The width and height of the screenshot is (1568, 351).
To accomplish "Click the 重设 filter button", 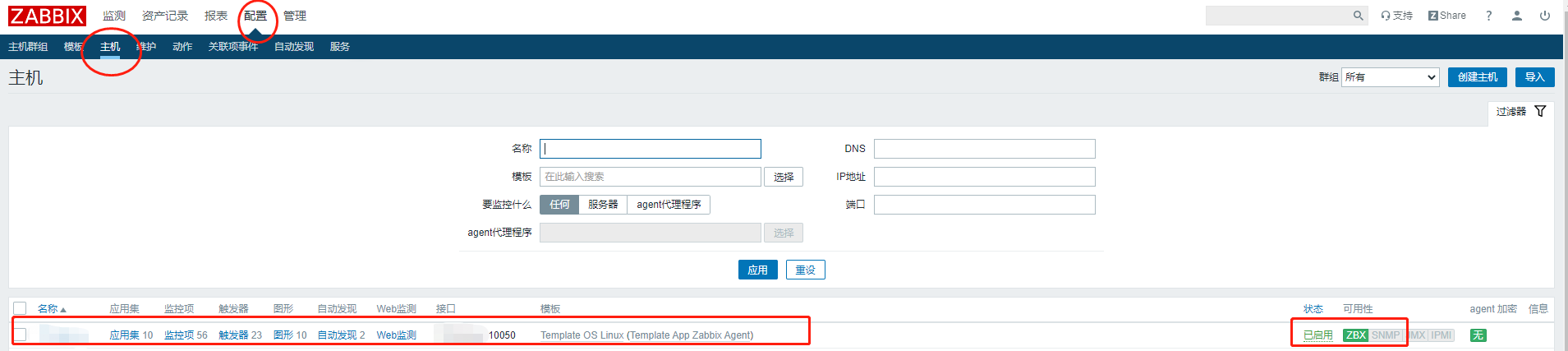I will coord(806,270).
